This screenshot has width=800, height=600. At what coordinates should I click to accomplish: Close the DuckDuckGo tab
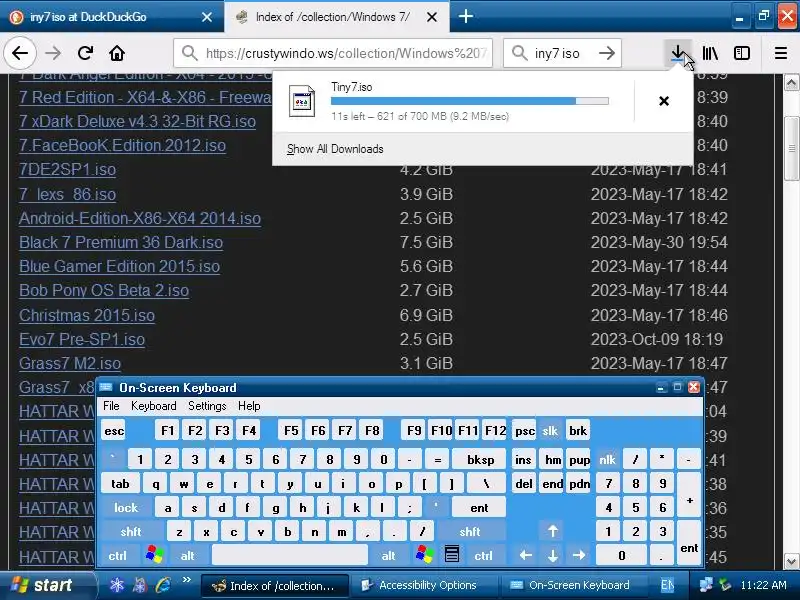point(207,17)
